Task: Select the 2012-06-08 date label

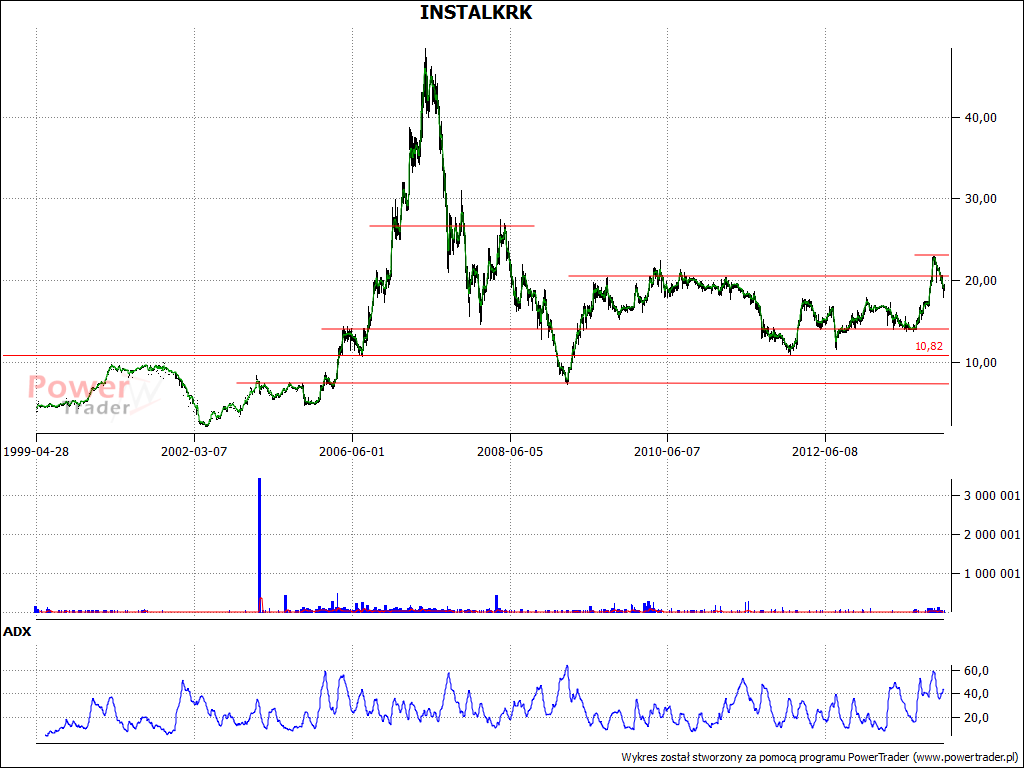Action: (825, 451)
